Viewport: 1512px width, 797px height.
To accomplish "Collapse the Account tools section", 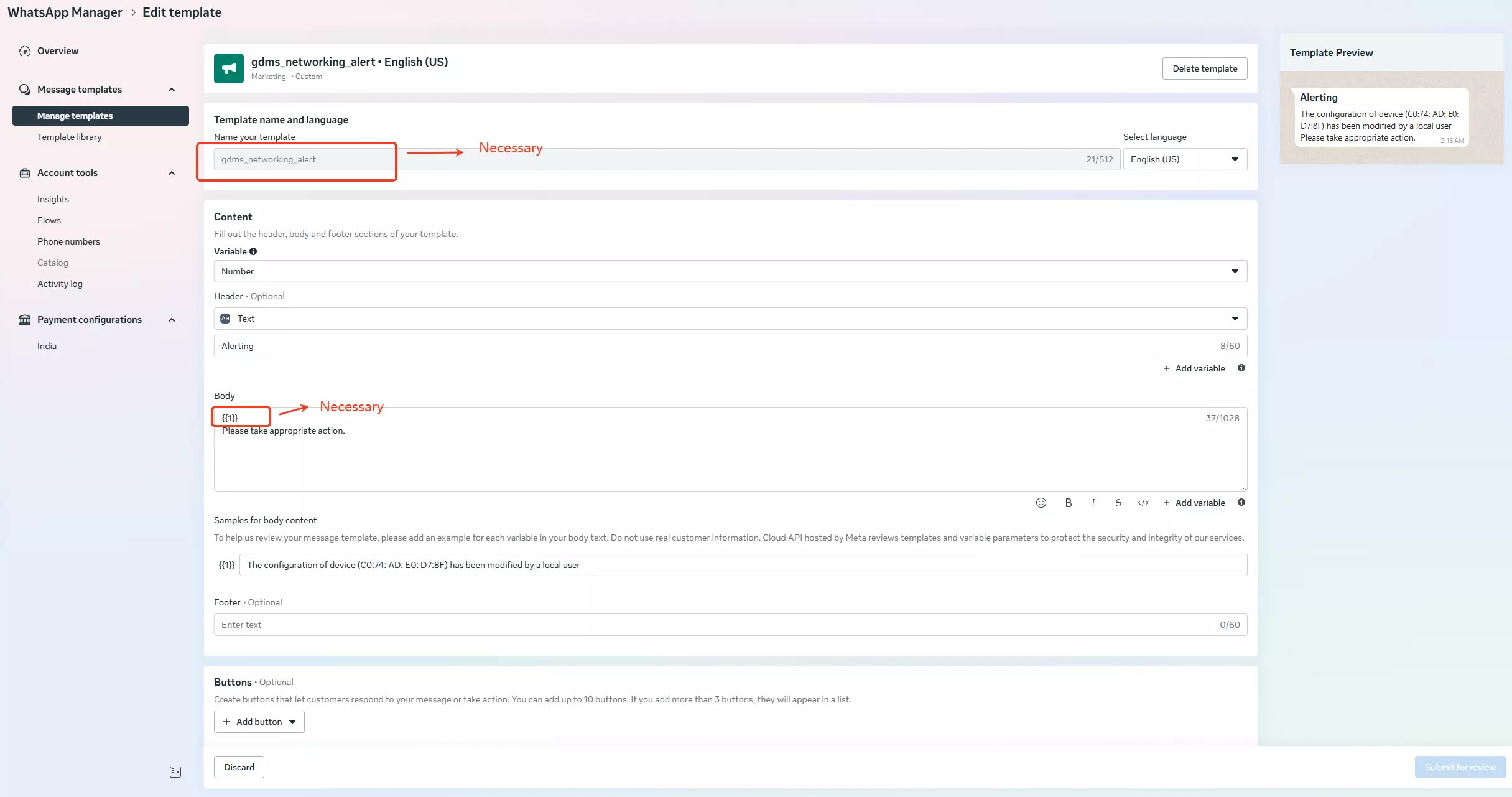I will [172, 173].
